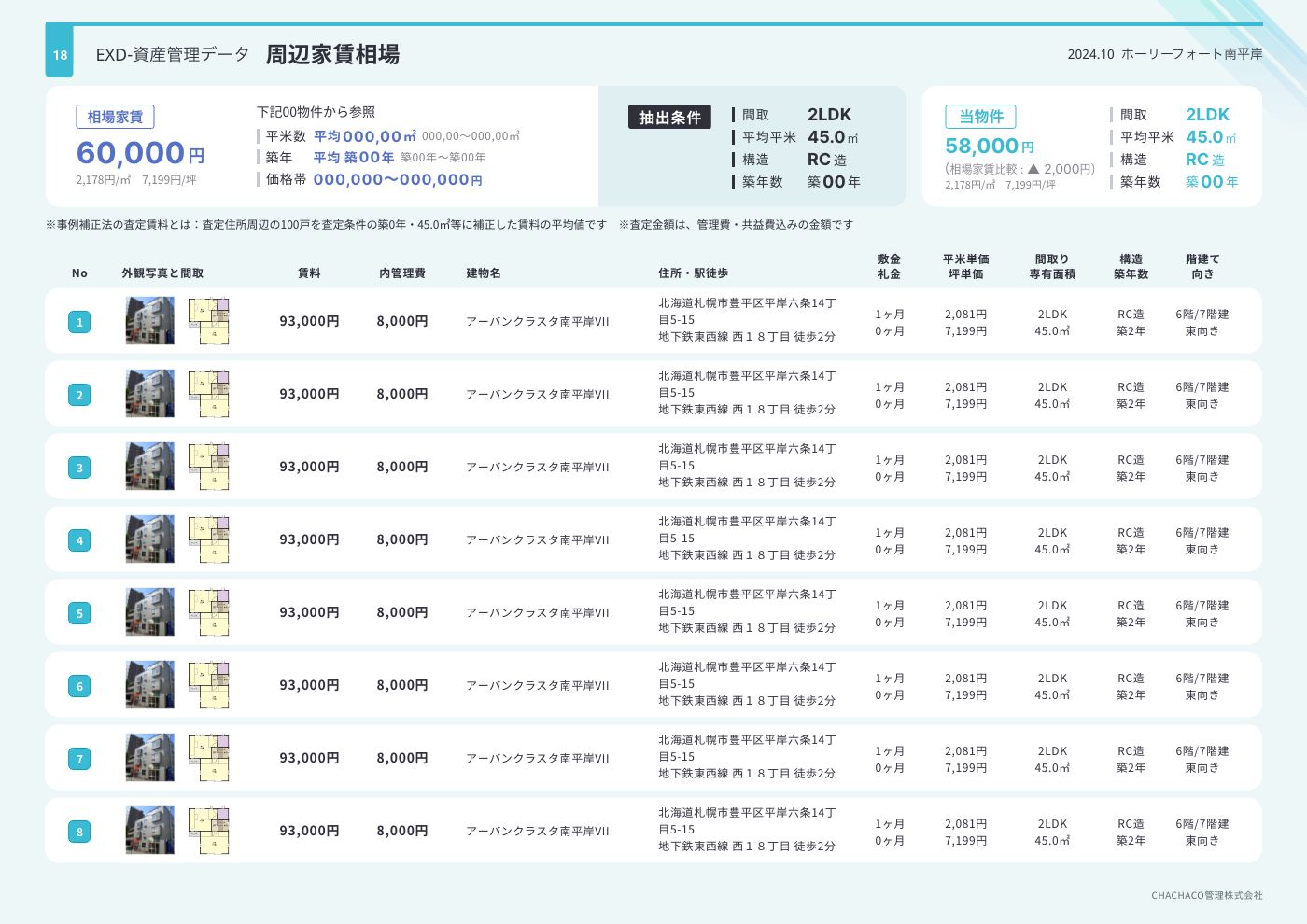
Task: View floor plan image in row 6
Action: [x=208, y=685]
